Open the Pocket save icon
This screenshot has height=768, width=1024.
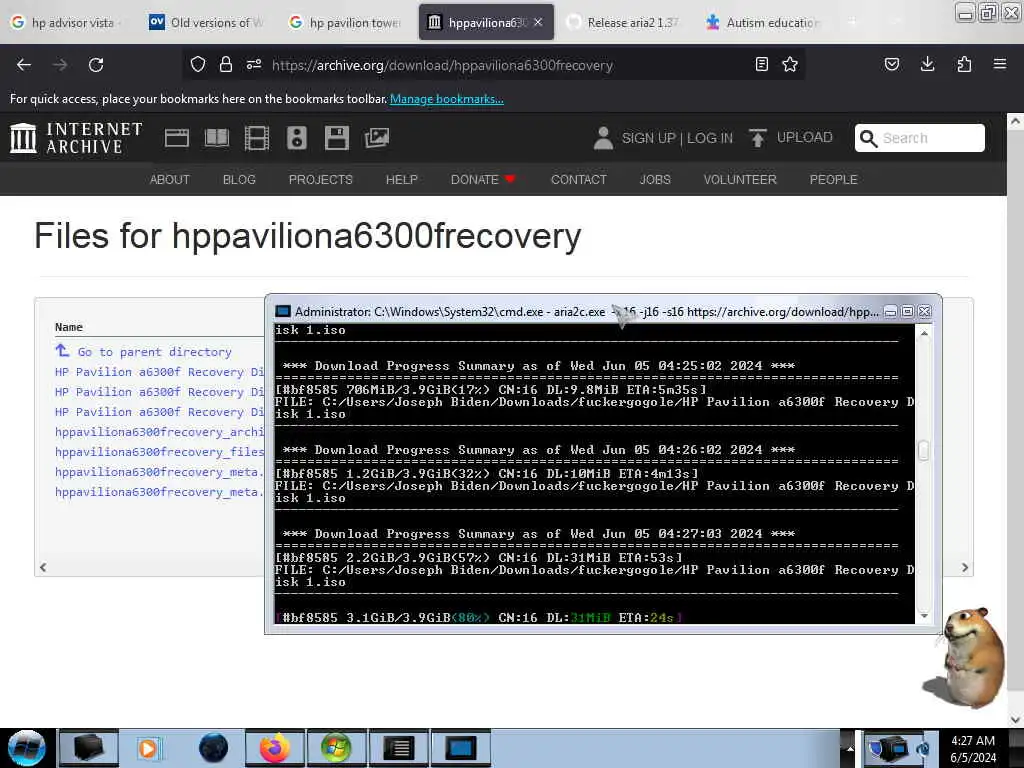(x=892, y=64)
